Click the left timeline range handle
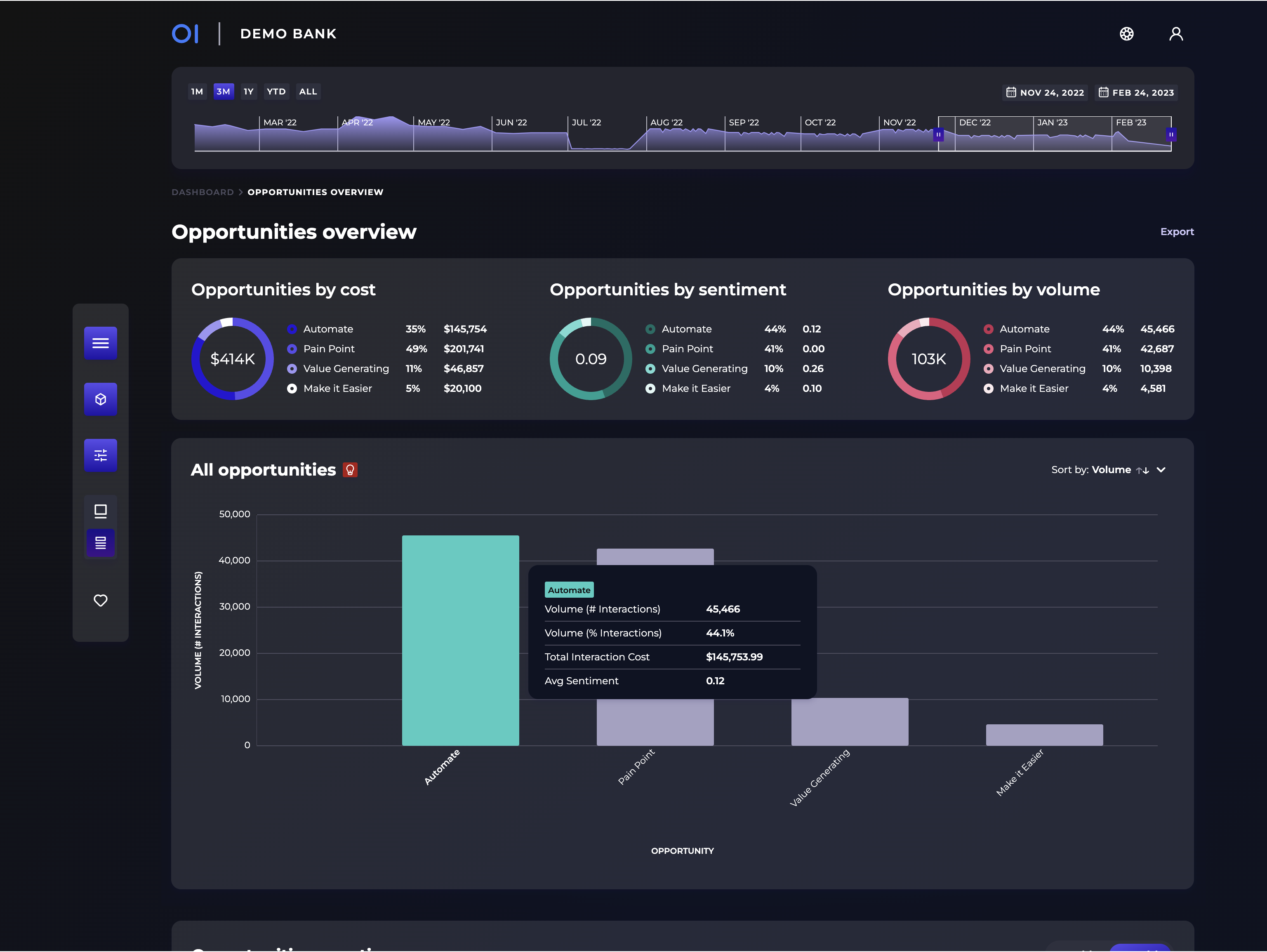Screen dimensions: 1267x952 coord(938,134)
